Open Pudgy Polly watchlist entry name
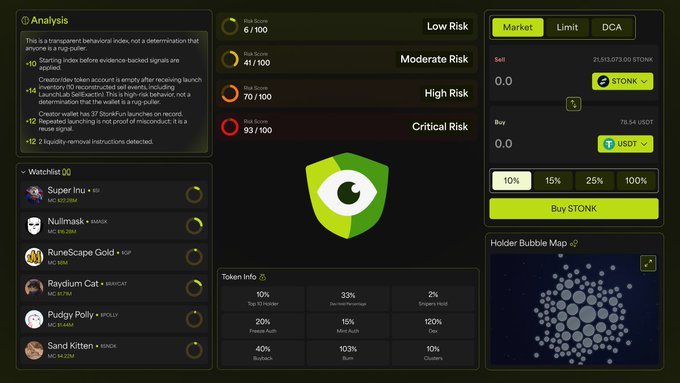This screenshot has width=680, height=383. tap(70, 315)
